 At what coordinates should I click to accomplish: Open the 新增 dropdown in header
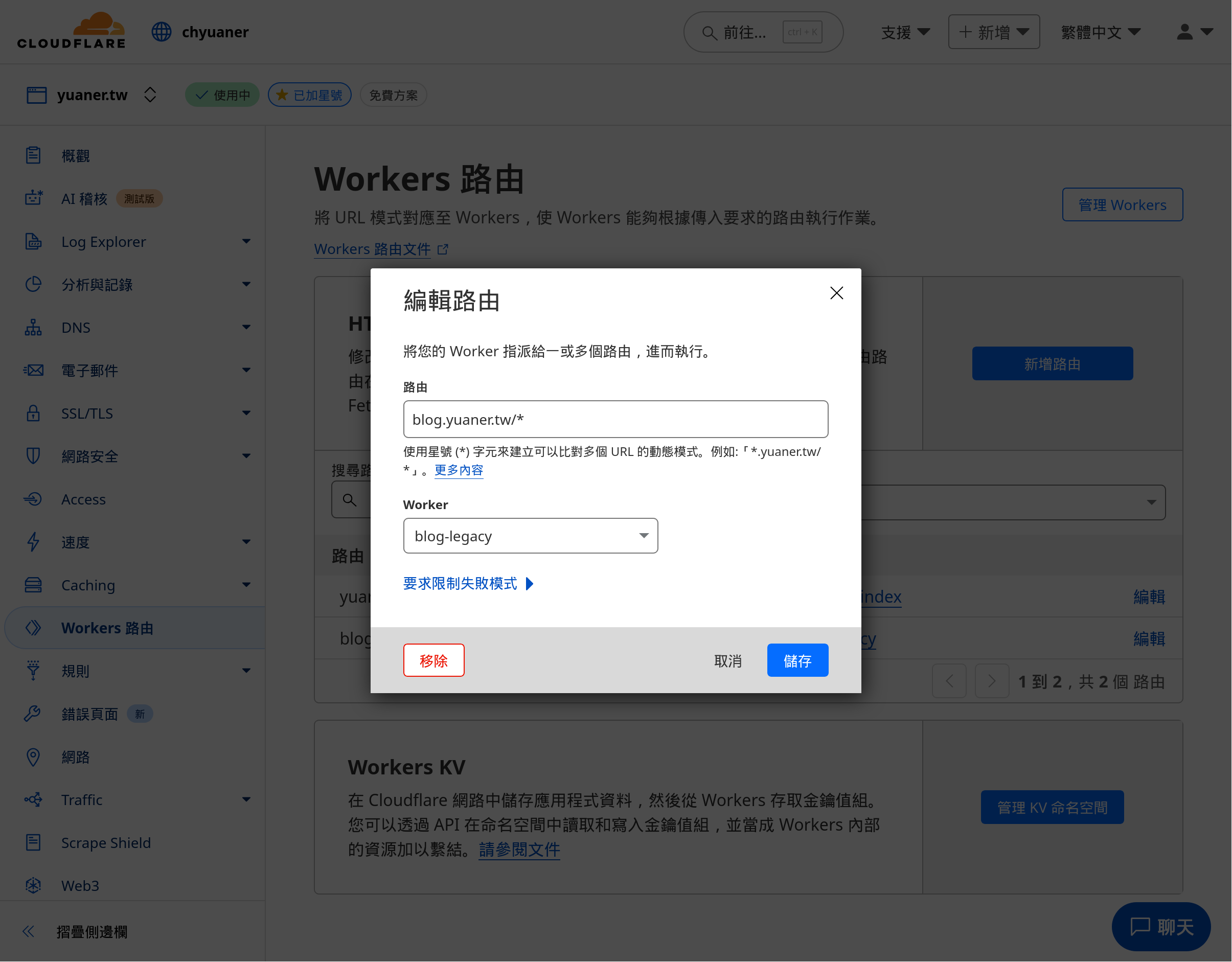tap(994, 32)
